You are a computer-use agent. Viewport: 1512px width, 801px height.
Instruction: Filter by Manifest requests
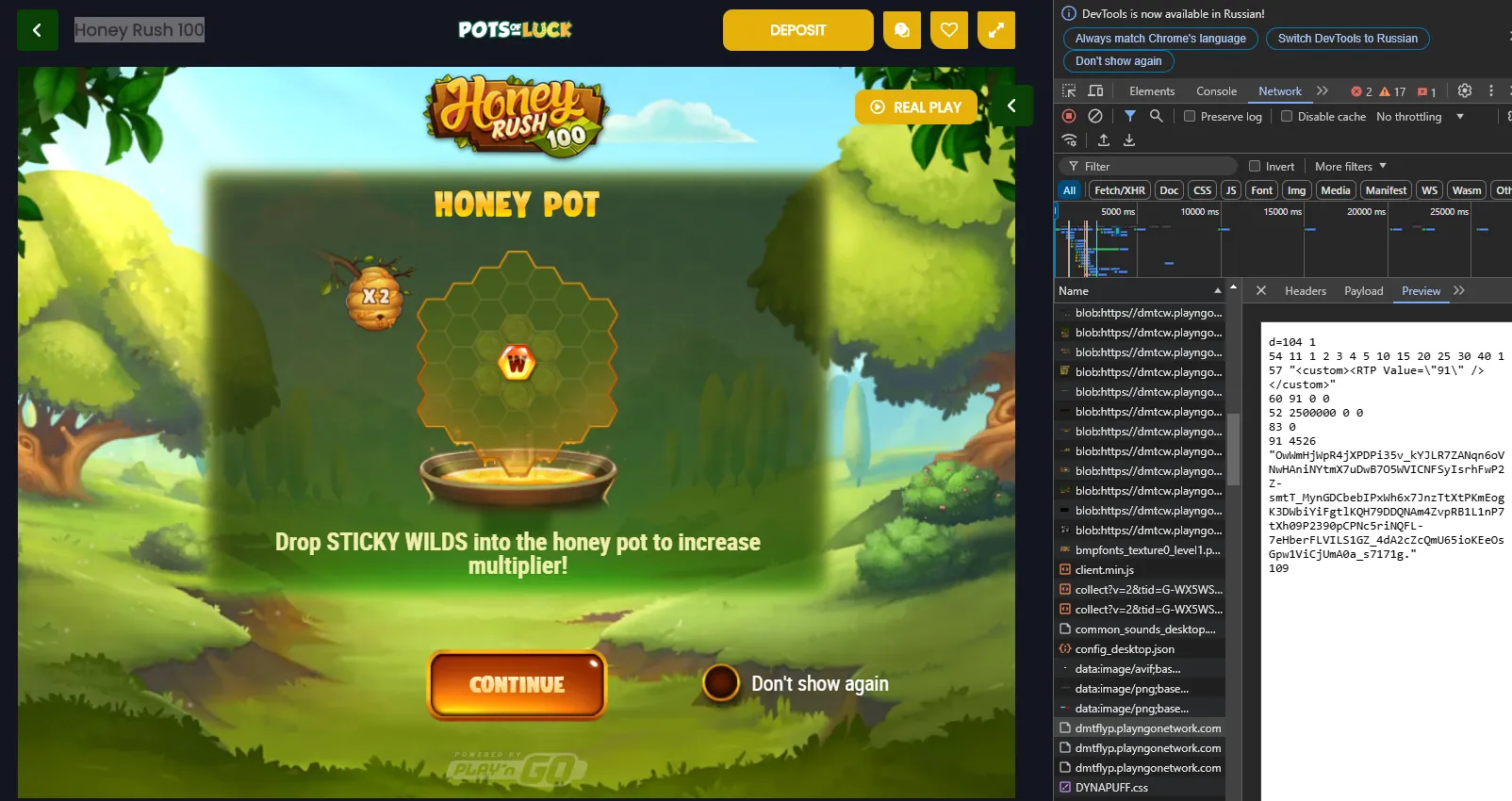[1386, 190]
